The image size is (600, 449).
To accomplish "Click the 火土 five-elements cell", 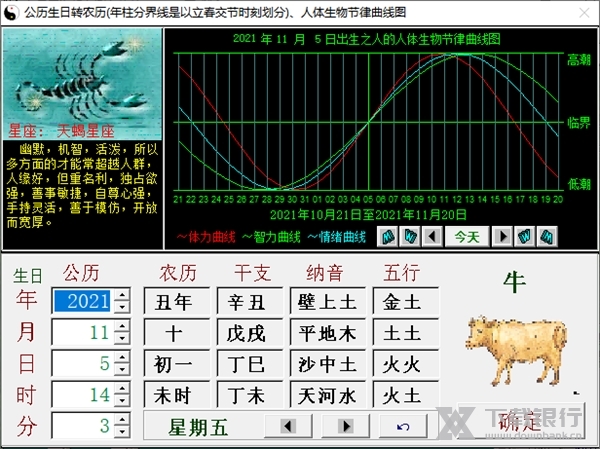I will tap(406, 395).
